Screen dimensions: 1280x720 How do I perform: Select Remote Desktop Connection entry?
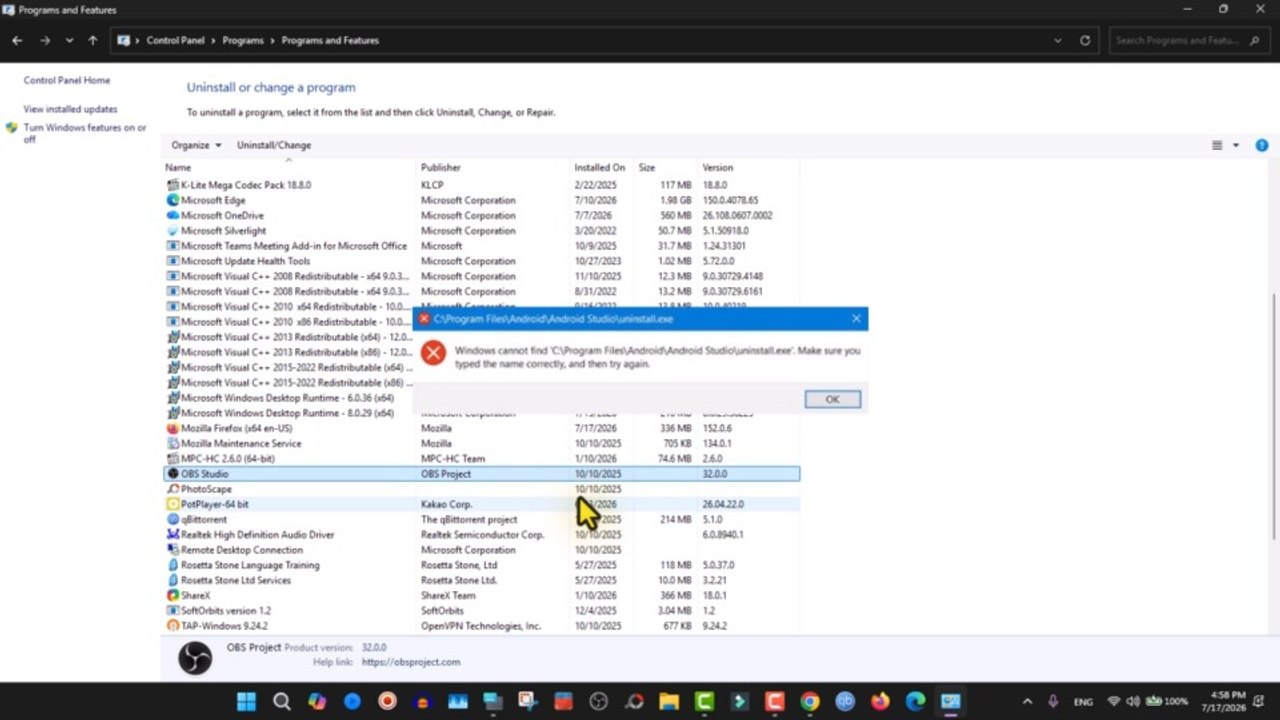pos(481,549)
